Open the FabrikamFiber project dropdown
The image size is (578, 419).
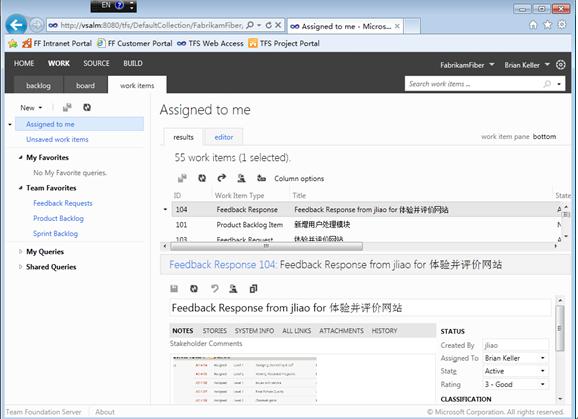tap(467, 65)
